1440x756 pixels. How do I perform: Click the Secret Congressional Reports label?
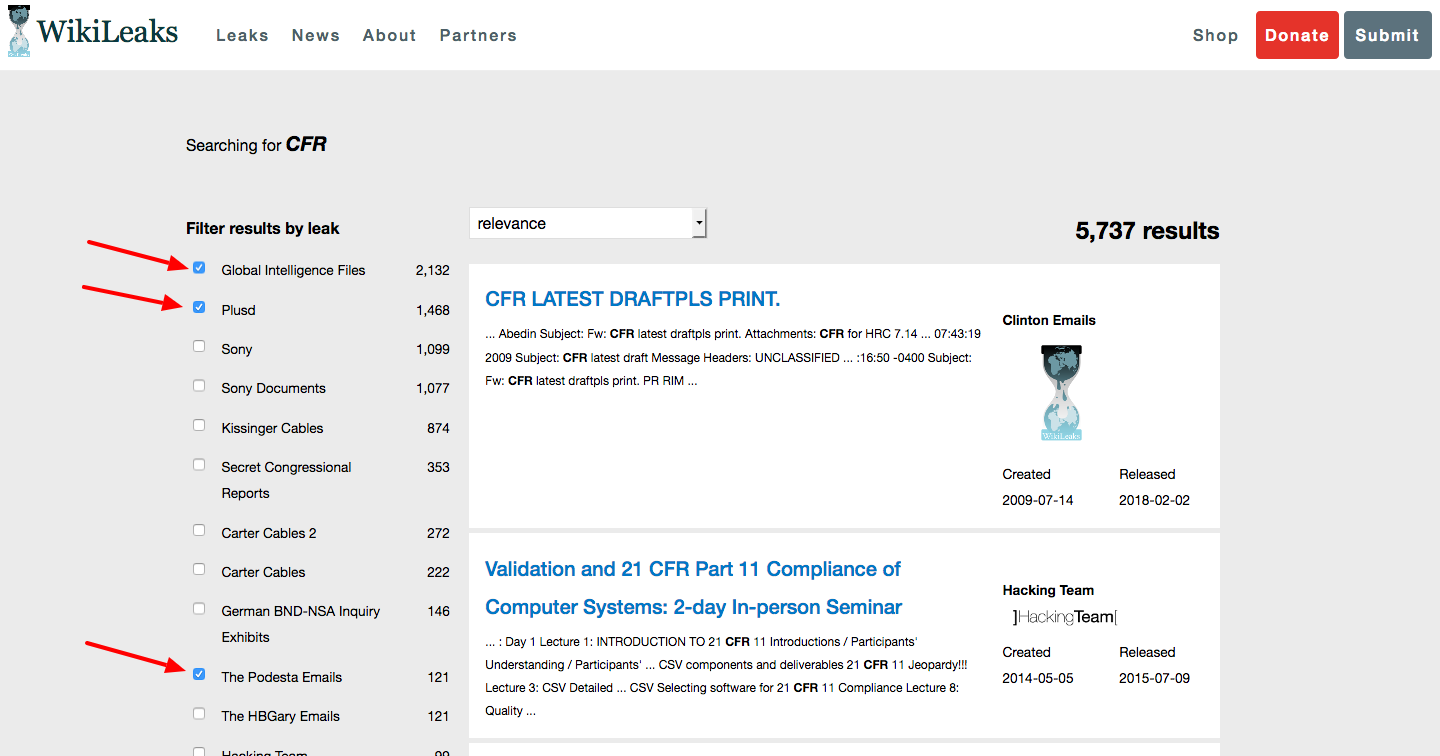tap(286, 480)
